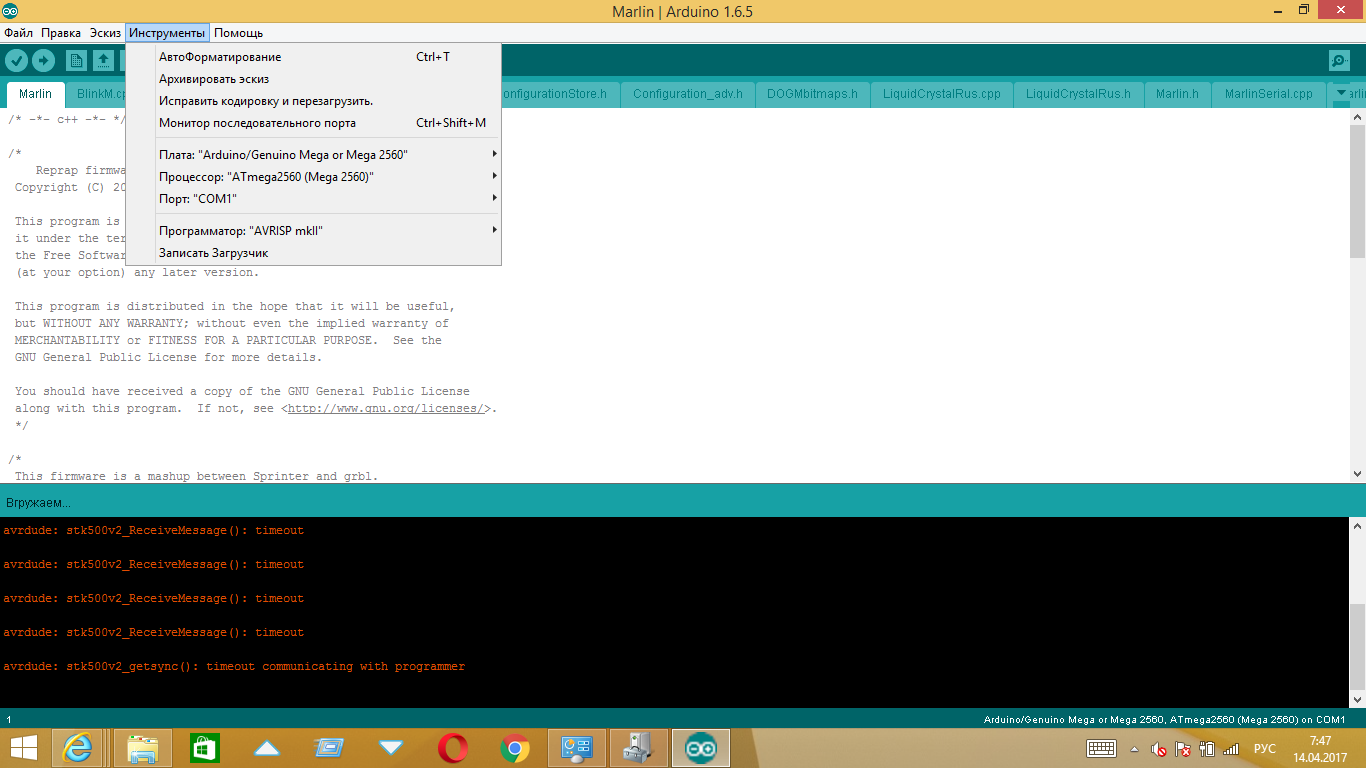1366x768 pixels.
Task: Switch to the ConfigurationStore.h tab
Action: pos(559,94)
